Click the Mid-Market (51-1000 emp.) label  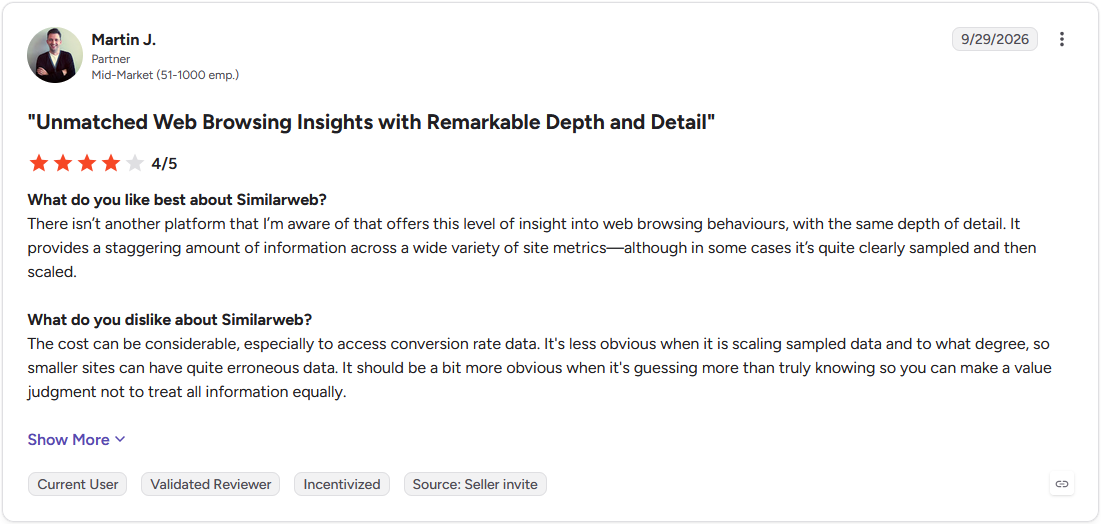[x=165, y=74]
